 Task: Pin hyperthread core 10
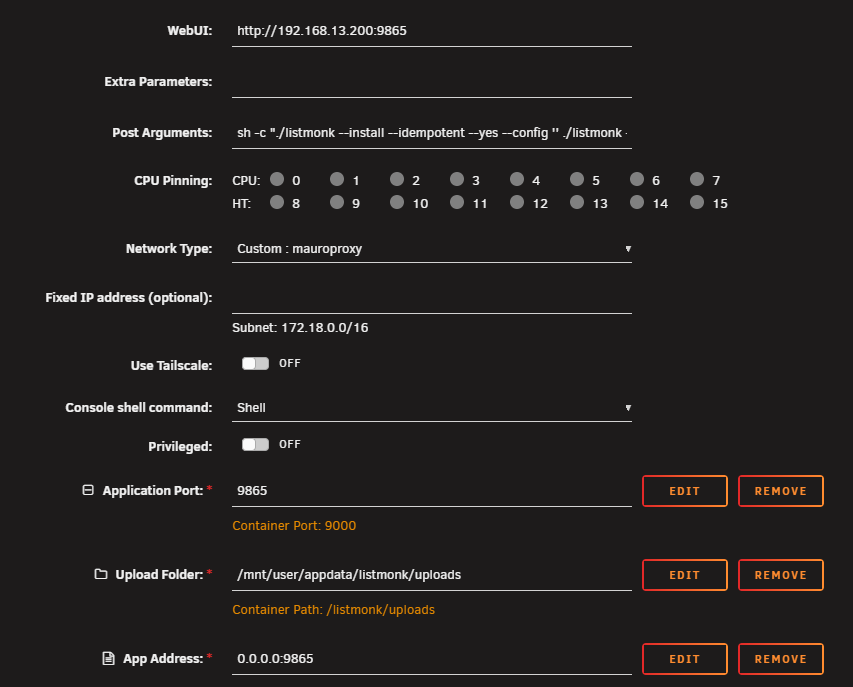click(x=397, y=202)
